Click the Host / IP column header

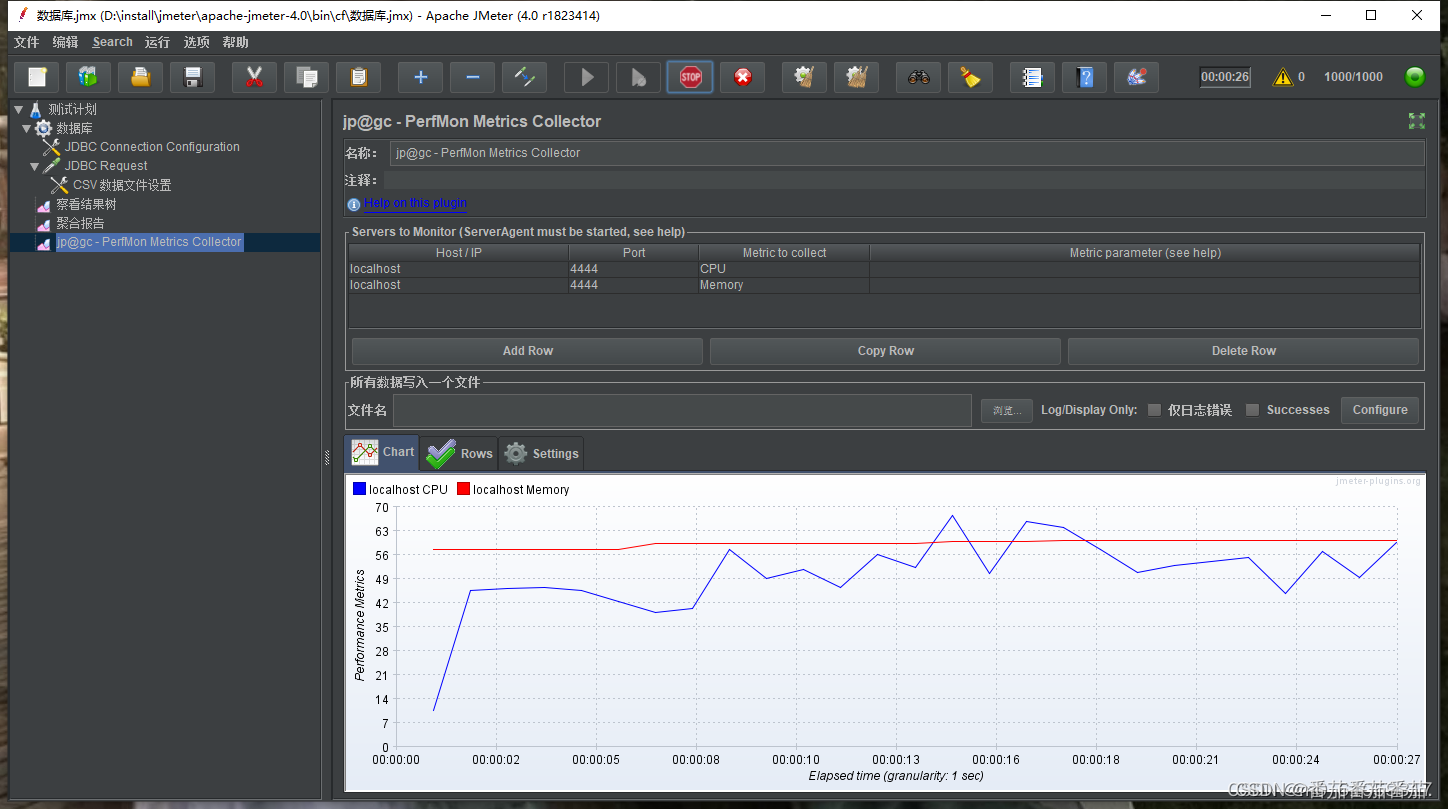(459, 253)
